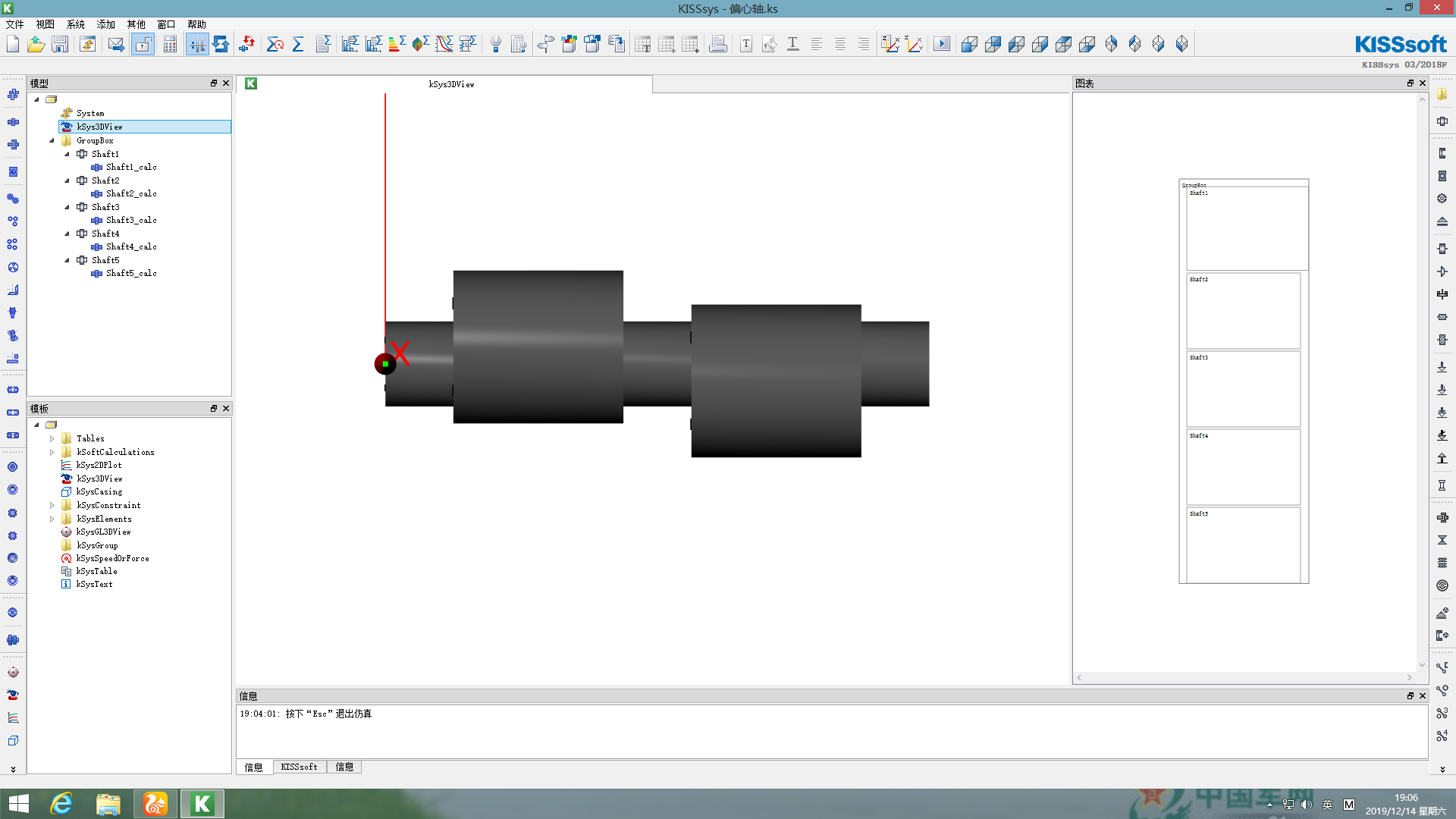
Task: Select System in the model tree
Action: [90, 113]
